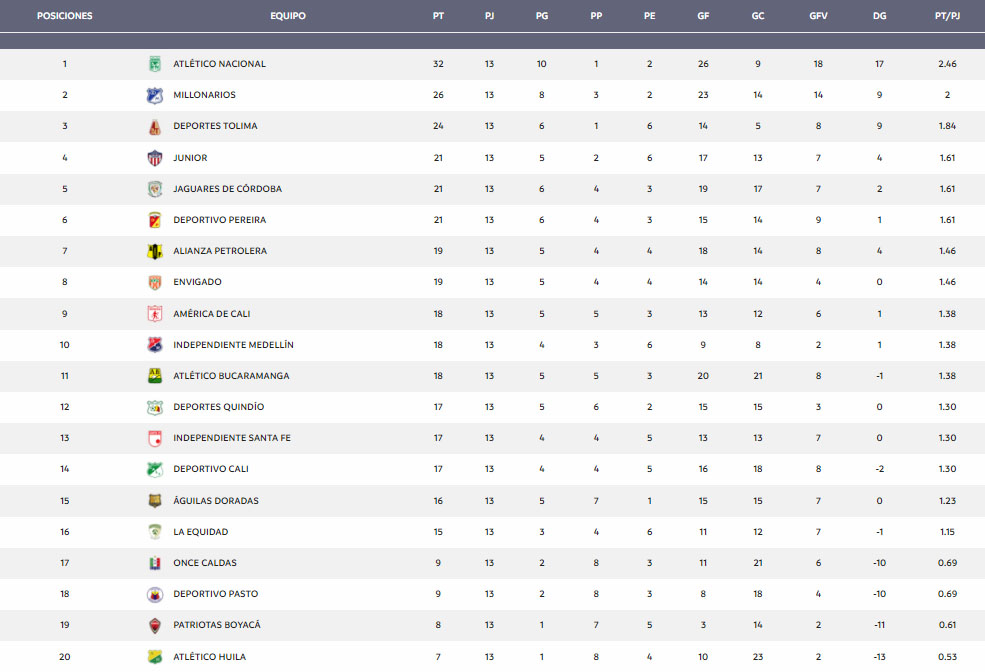This screenshot has width=985, height=672.
Task: Click the Atlético Nacional team crest
Action: pos(155,64)
